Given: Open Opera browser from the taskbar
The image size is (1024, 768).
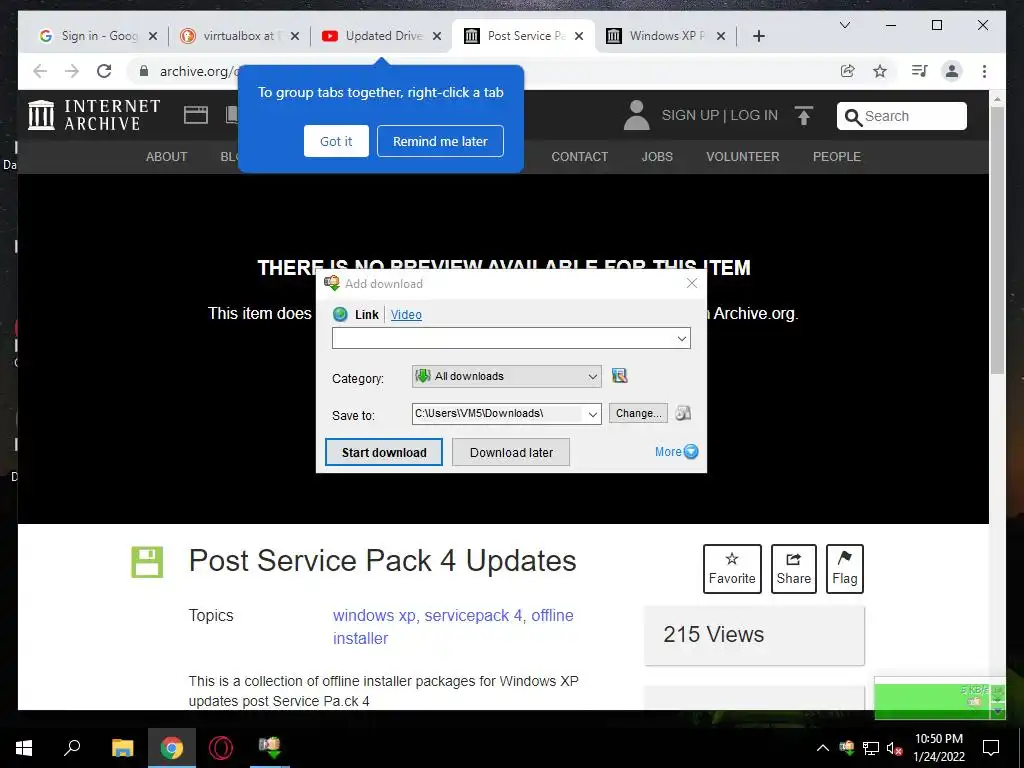Looking at the screenshot, I should tap(221, 748).
